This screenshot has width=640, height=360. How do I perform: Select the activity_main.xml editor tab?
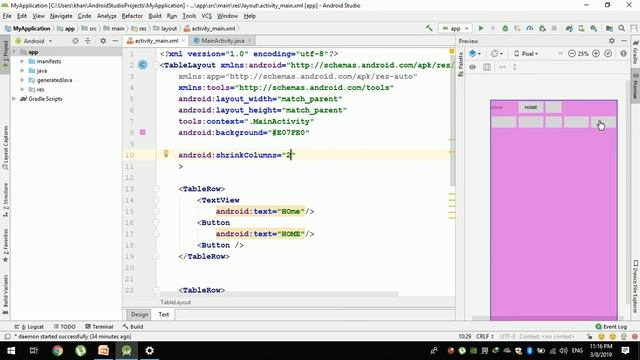[156, 40]
